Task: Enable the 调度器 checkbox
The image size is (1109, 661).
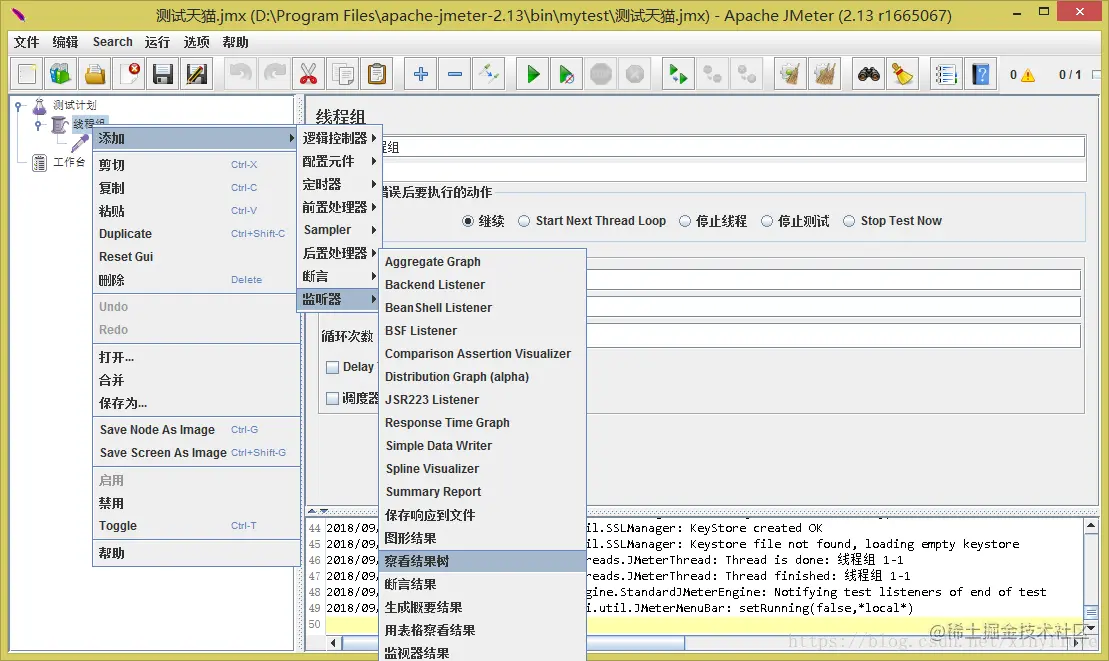Action: (x=332, y=399)
